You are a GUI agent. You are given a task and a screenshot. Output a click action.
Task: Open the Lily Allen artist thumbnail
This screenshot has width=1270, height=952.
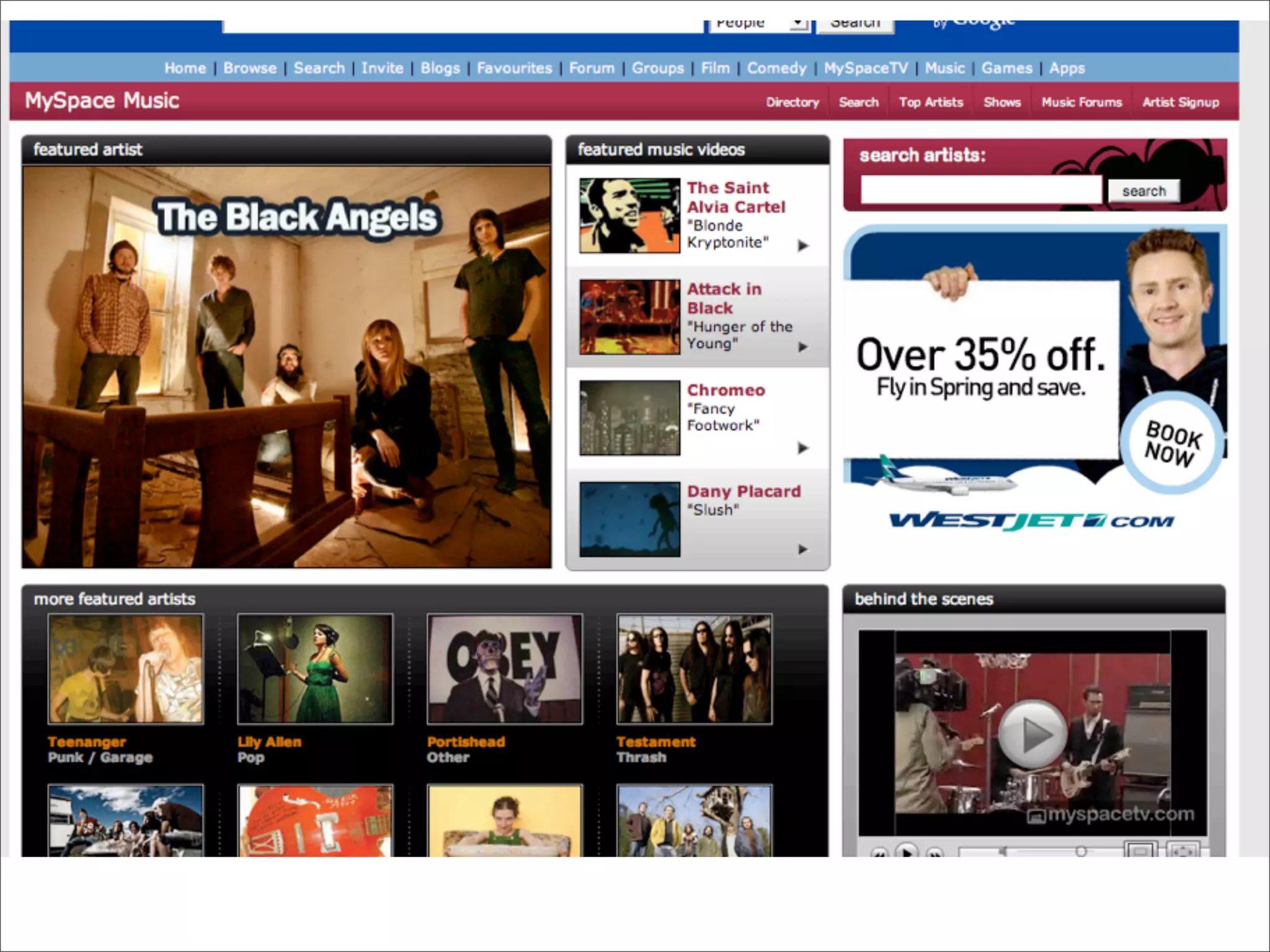[315, 669]
